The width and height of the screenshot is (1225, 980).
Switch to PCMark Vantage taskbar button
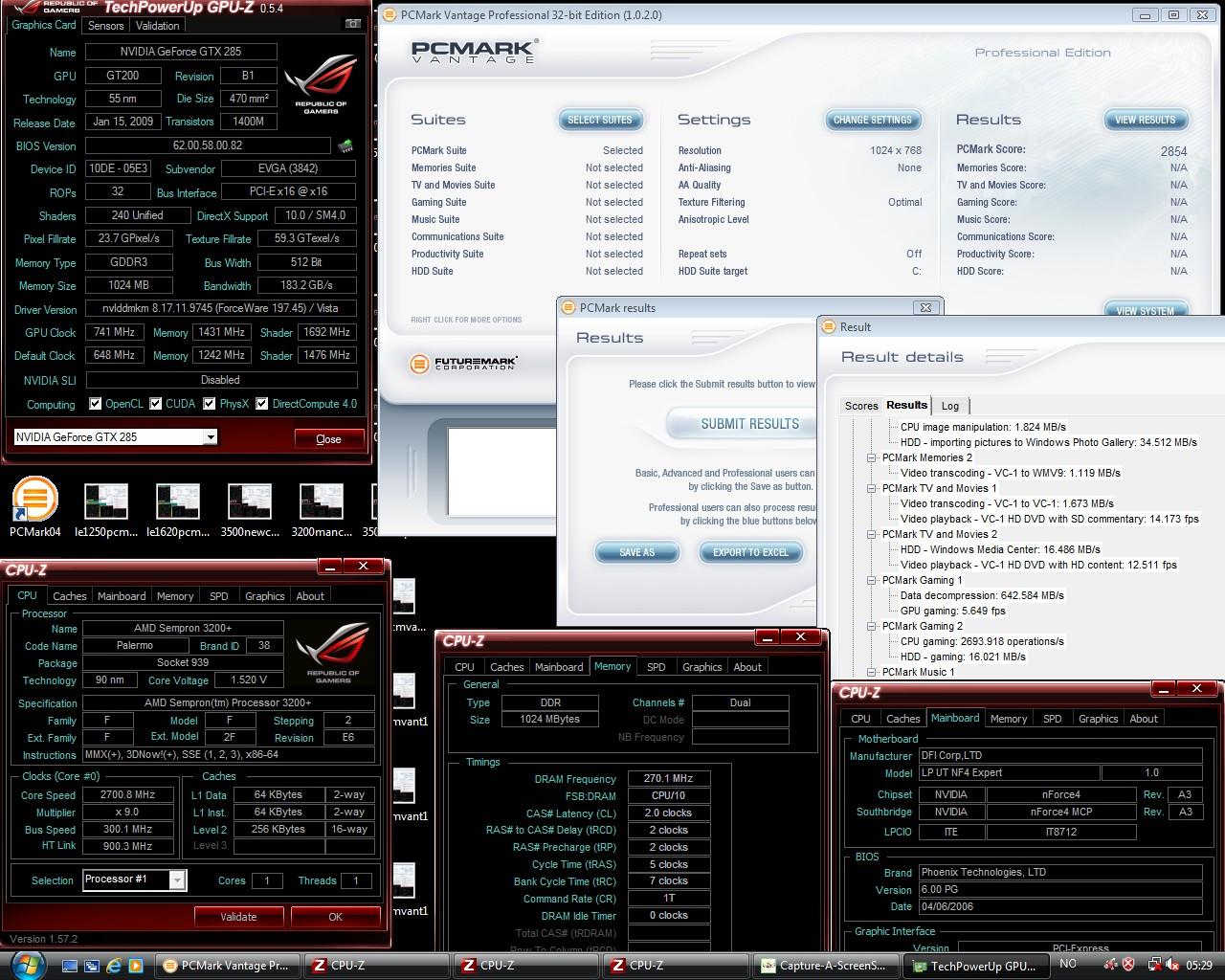[x=227, y=966]
